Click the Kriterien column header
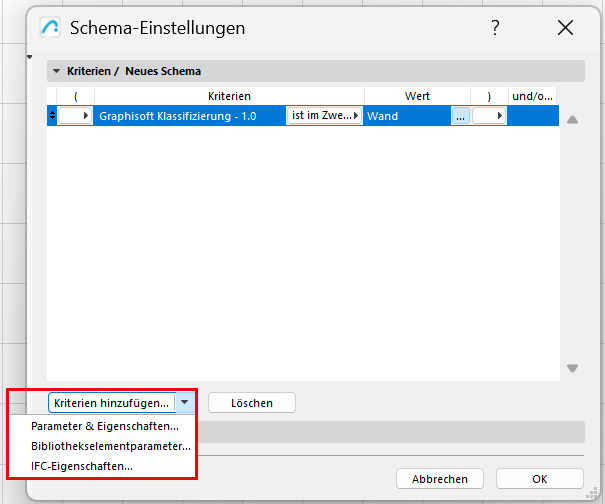 tap(229, 96)
